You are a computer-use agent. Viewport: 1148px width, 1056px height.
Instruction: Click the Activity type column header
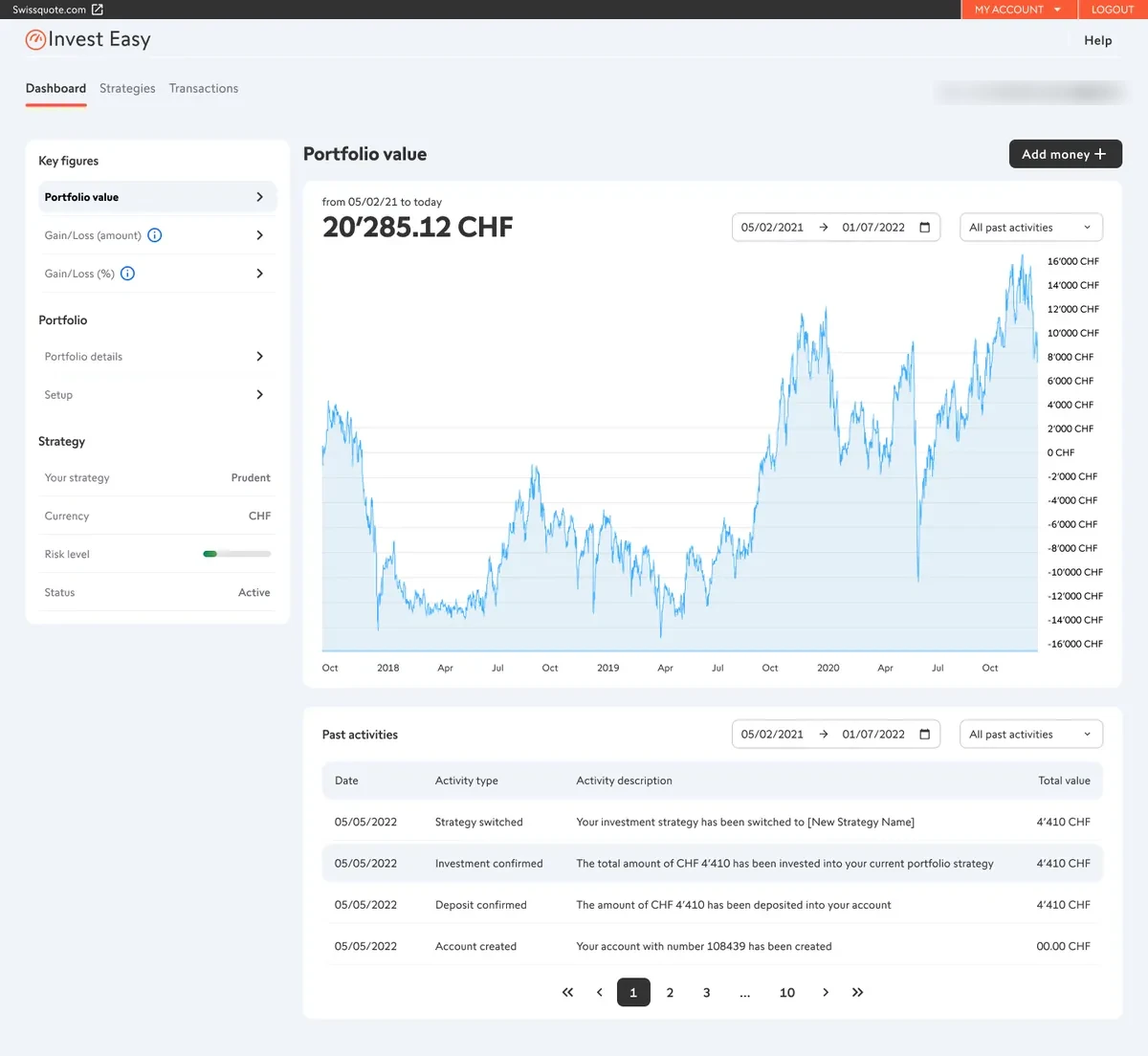point(467,781)
